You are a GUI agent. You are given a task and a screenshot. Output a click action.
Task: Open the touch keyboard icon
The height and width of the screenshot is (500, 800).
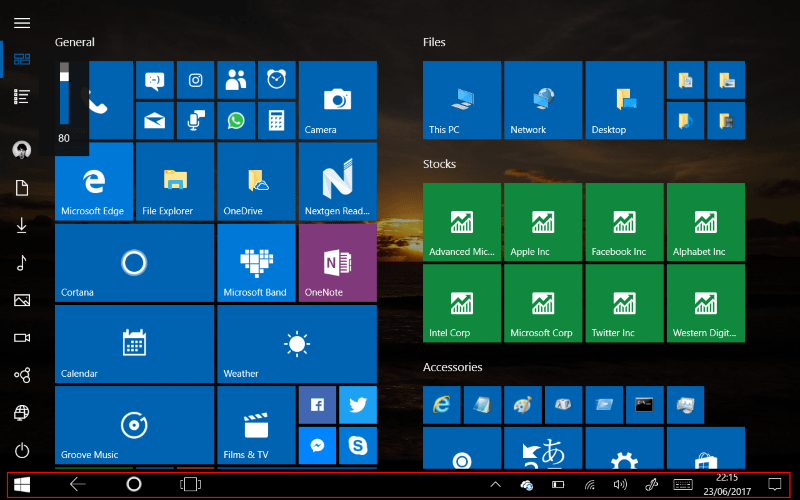click(x=683, y=484)
